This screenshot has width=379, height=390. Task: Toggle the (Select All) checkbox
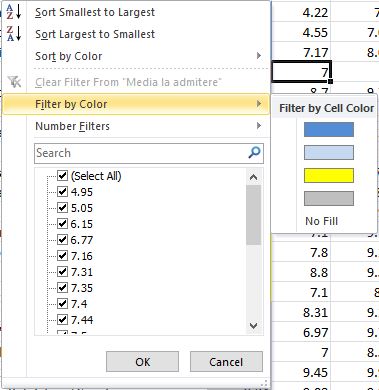[x=62, y=175]
